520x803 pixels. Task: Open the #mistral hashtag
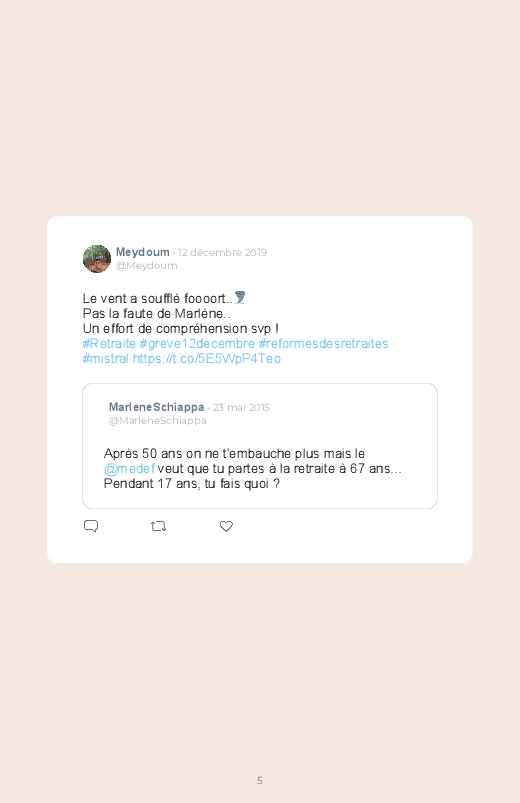coord(106,358)
